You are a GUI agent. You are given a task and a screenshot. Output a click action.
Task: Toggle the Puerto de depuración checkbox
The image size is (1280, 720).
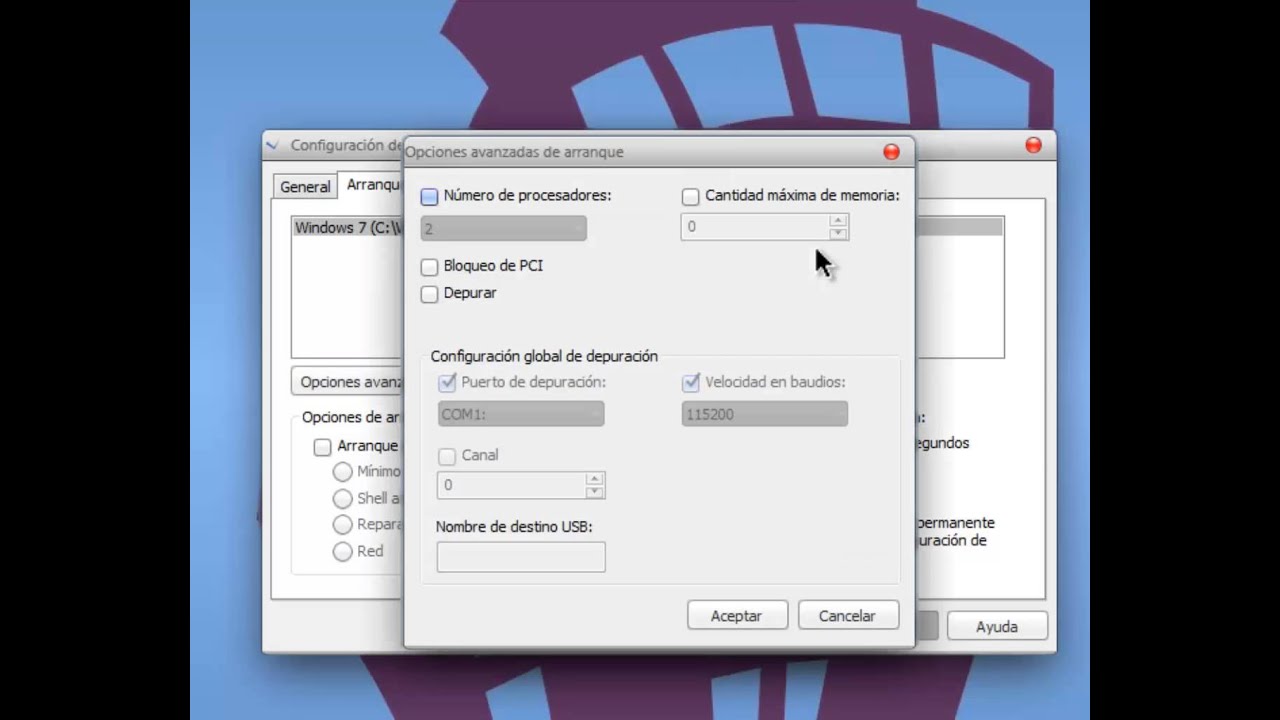tap(448, 382)
